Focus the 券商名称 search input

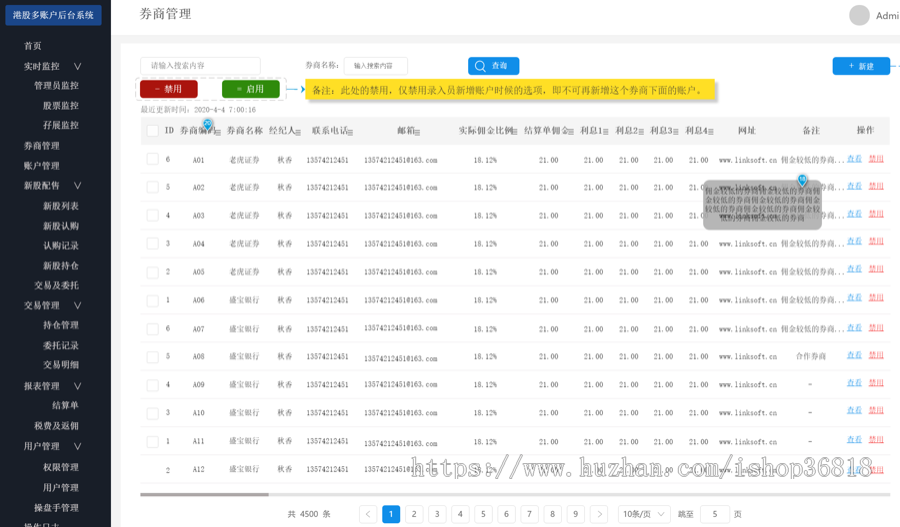(x=375, y=66)
